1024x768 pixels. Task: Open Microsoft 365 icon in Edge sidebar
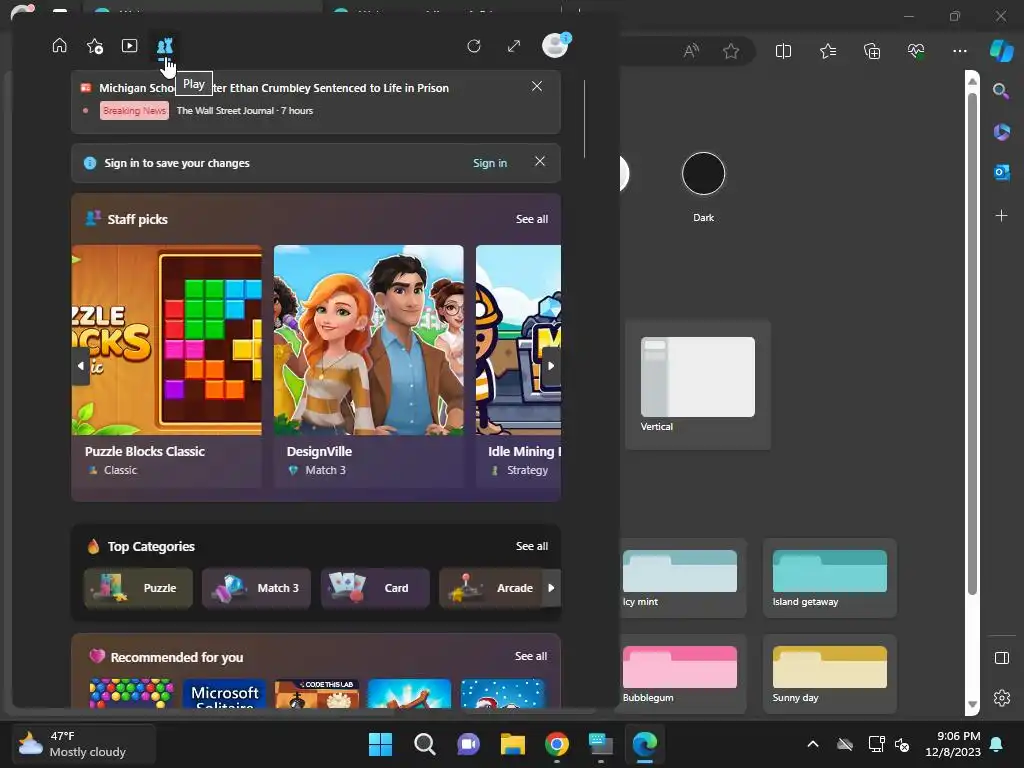(1001, 132)
